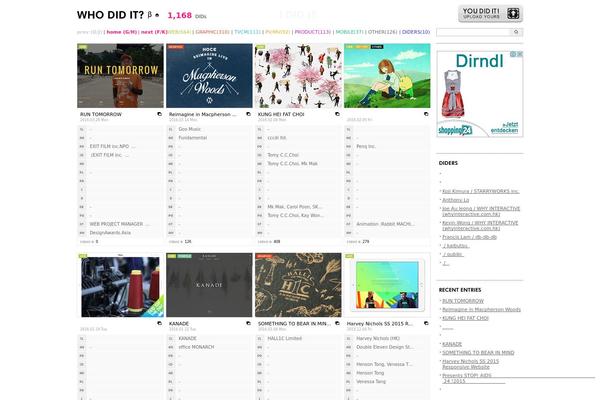600x400 pixels.
Task: Open the 'RUN TOMORROW' card title
Action: [101, 114]
